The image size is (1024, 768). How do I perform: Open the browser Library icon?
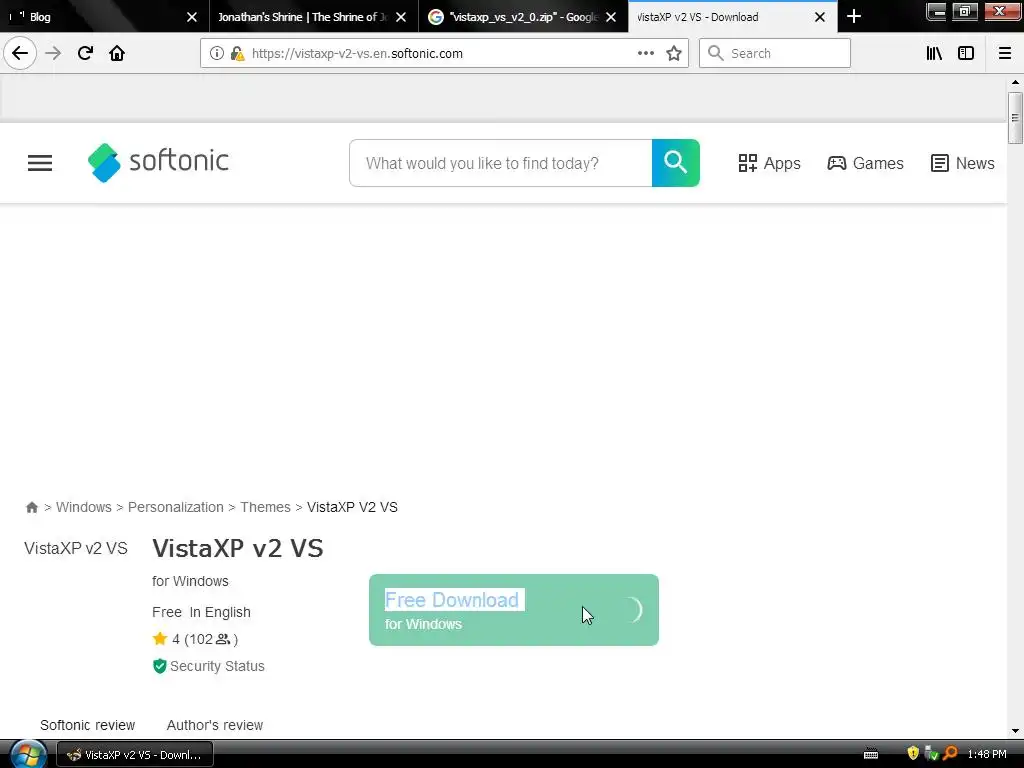934,53
